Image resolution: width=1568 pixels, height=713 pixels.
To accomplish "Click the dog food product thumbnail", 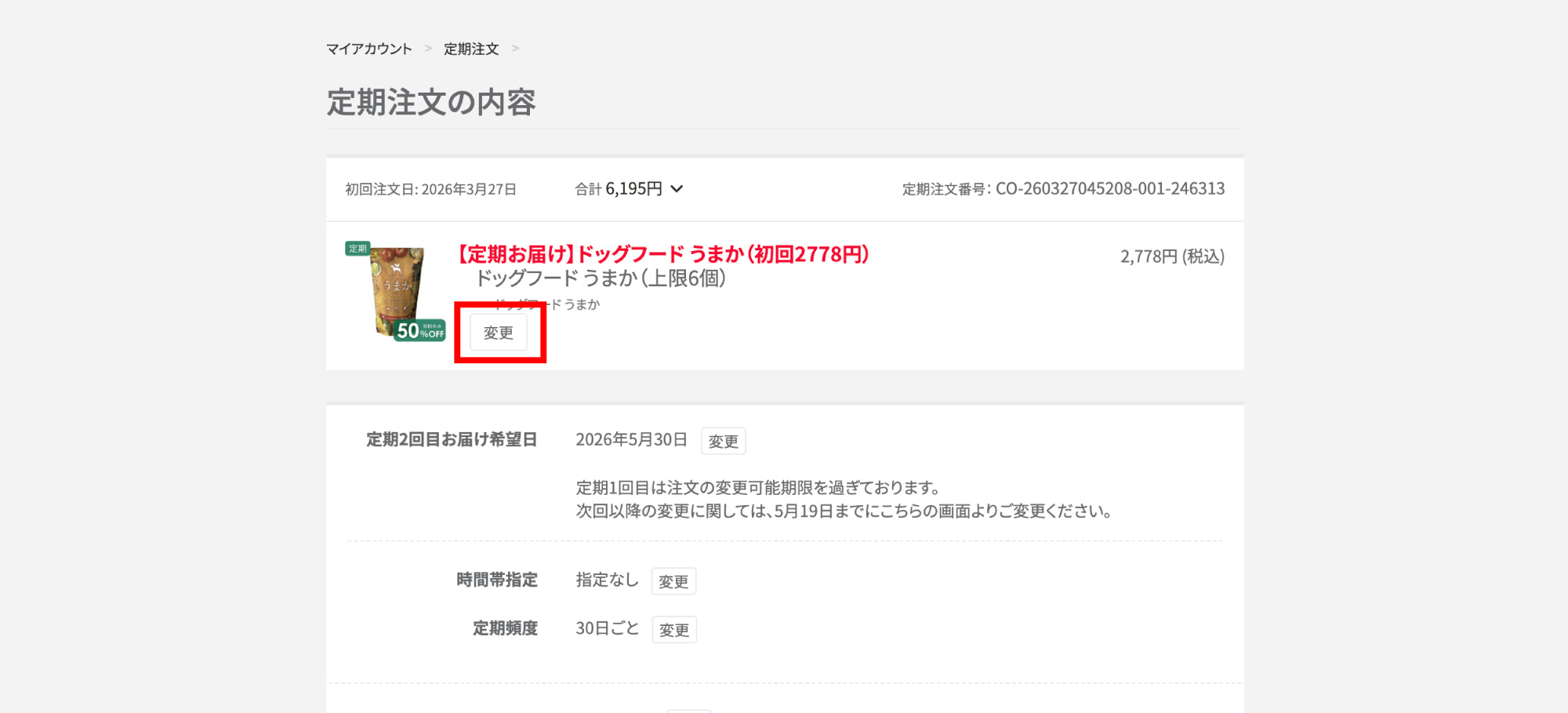I will 397,289.
